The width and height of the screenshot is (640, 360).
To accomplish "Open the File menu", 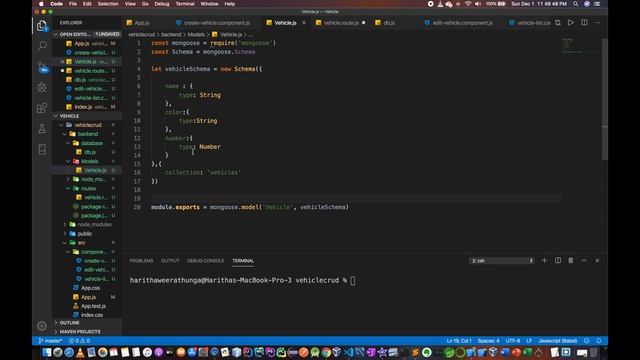I will coord(73,4).
